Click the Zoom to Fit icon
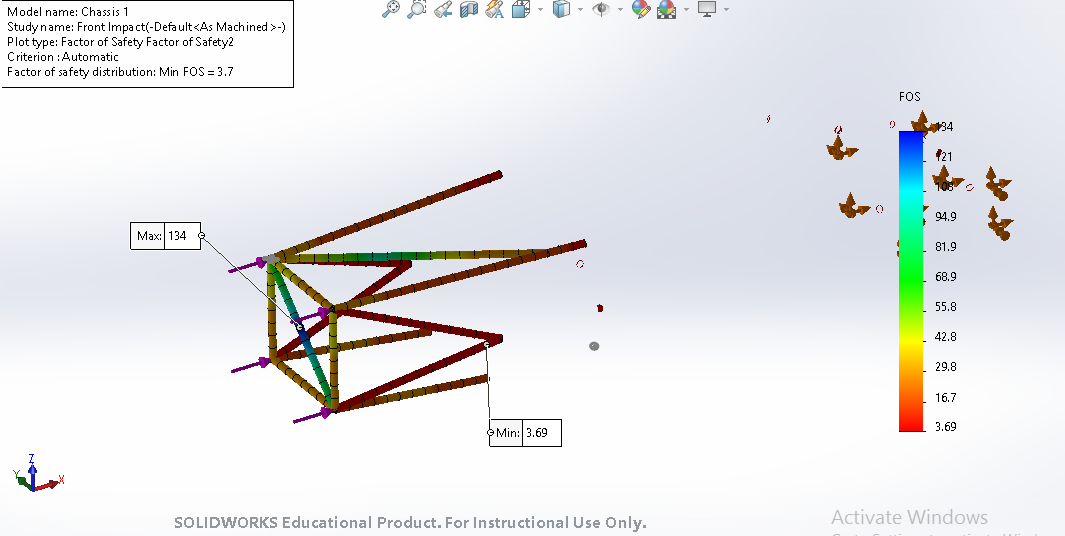The width and height of the screenshot is (1065, 536). (391, 9)
